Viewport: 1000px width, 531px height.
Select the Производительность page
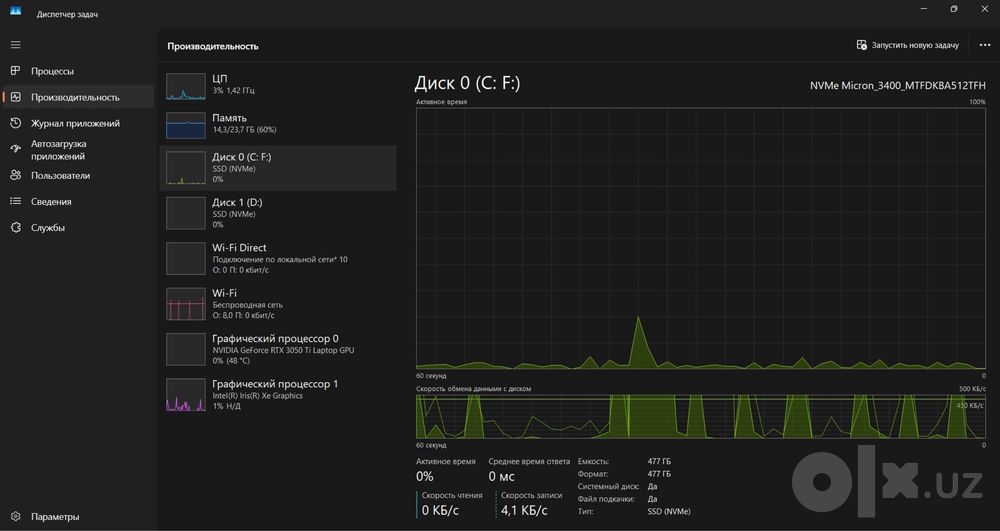pos(78,98)
